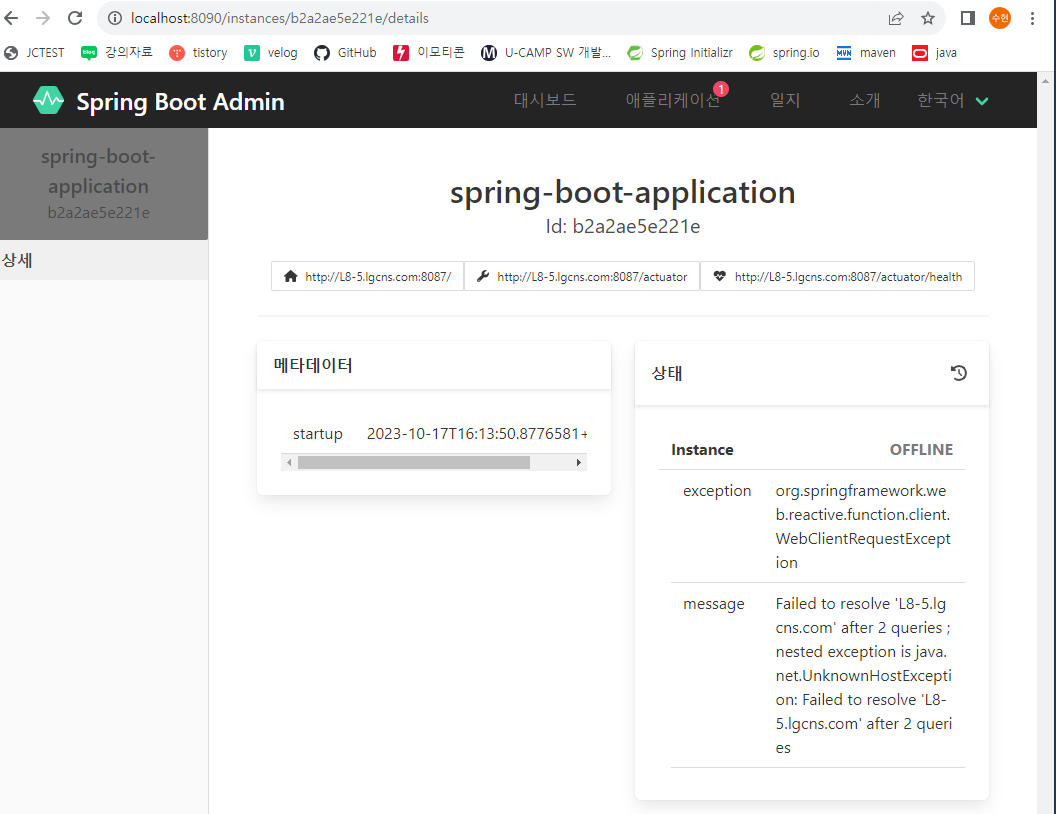
Task: Open 소개 menu item
Action: [x=865, y=100]
